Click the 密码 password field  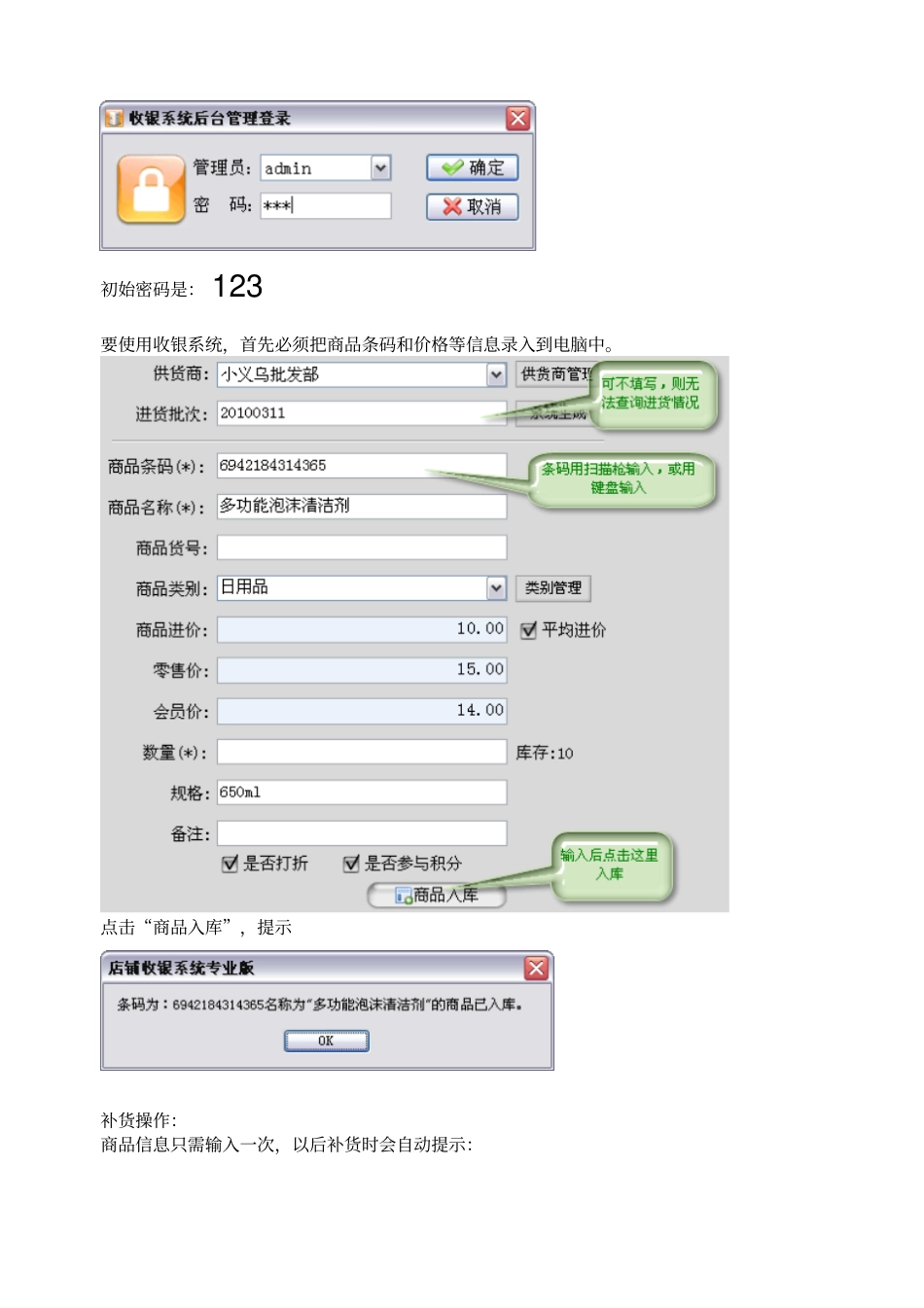[326, 205]
